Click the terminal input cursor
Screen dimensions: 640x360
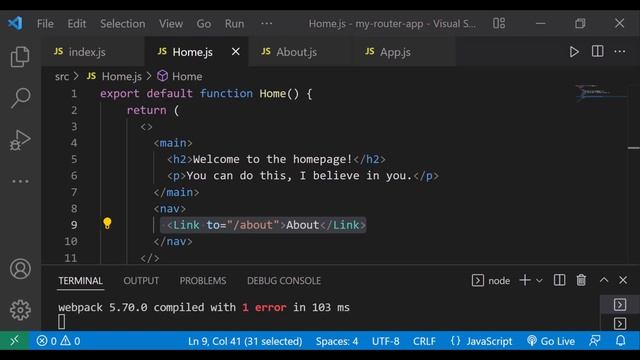tap(62, 322)
